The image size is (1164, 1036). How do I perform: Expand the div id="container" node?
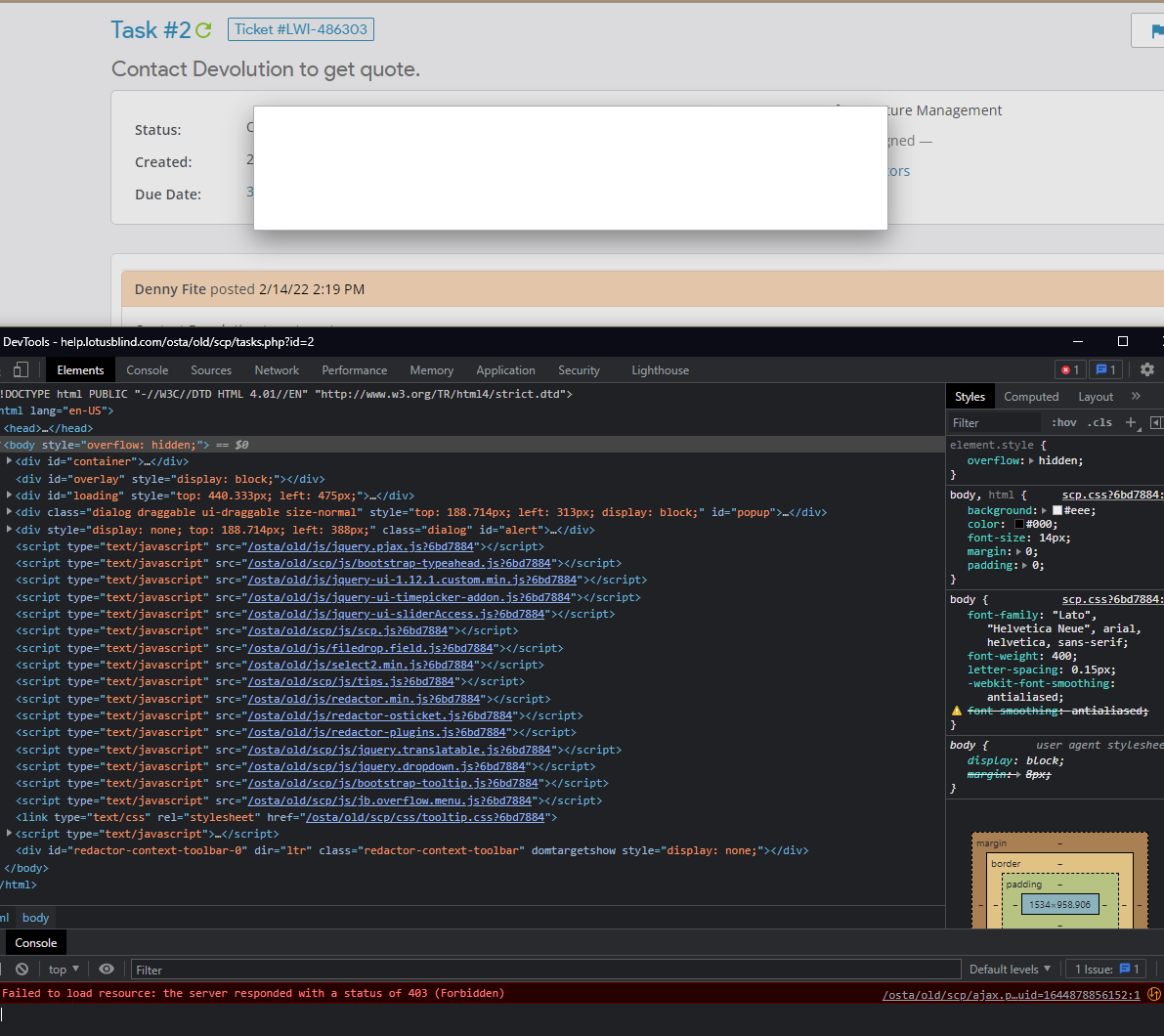coord(9,461)
